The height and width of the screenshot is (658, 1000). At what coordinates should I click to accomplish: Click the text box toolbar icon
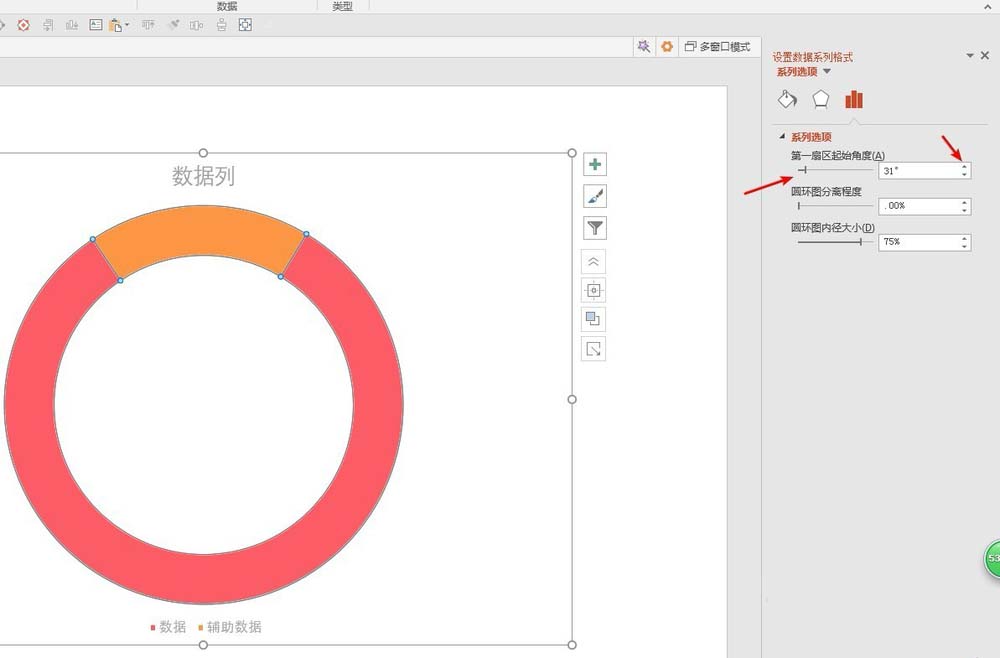click(96, 25)
